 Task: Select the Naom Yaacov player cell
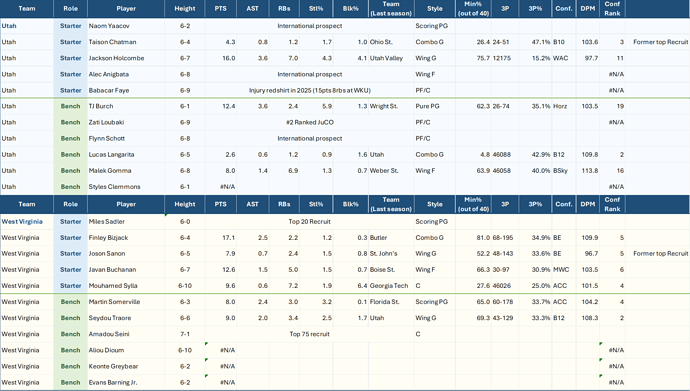126,26
